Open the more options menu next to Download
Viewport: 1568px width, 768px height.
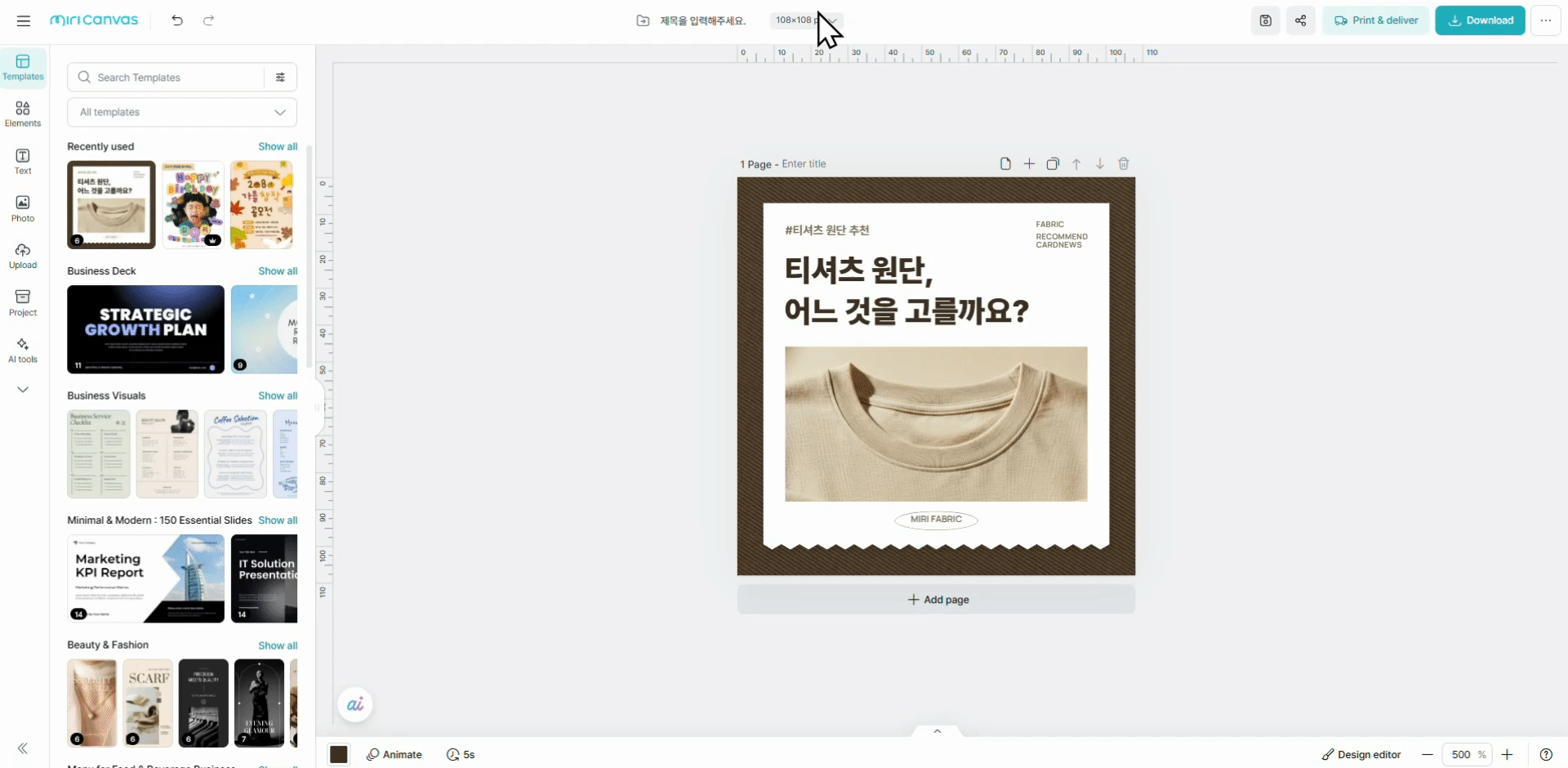(x=1545, y=20)
